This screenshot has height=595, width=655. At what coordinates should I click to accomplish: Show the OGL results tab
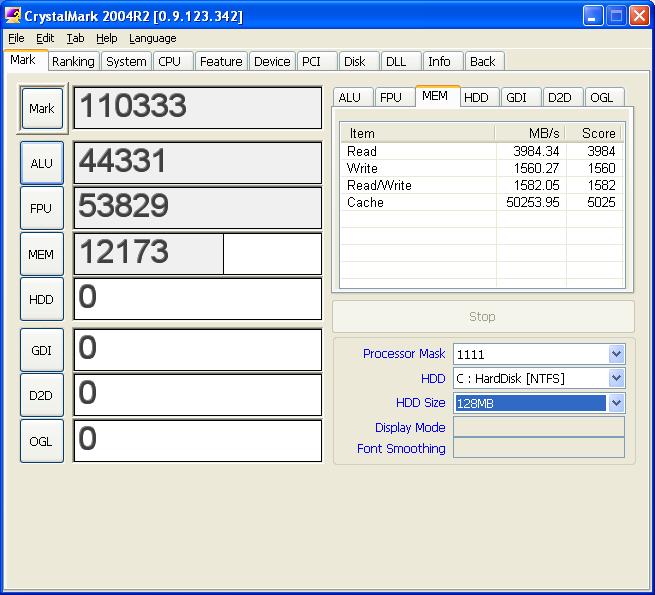[x=604, y=97]
